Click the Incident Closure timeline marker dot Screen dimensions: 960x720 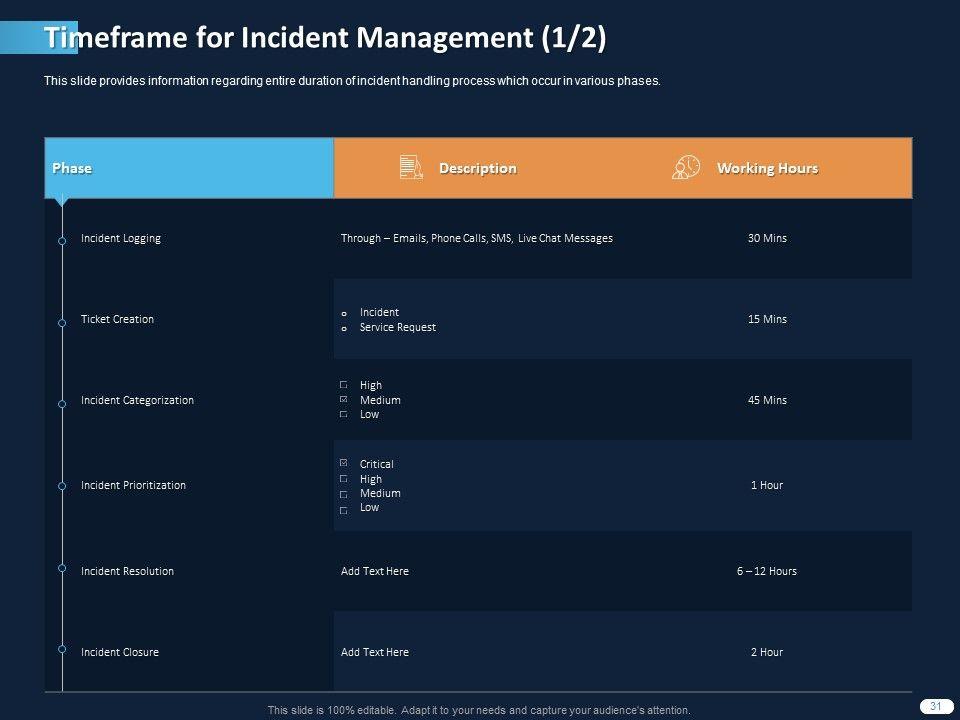pyautogui.click(x=62, y=652)
